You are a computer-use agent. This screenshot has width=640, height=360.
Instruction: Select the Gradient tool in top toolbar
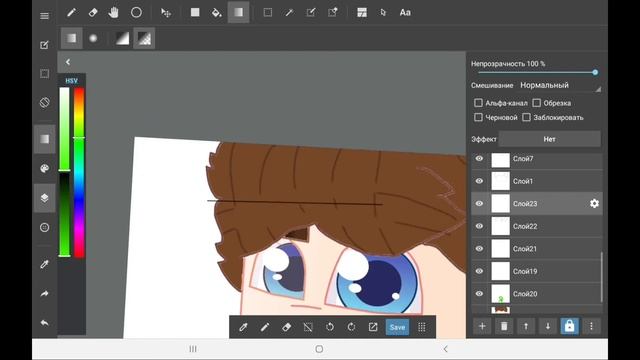tap(238, 13)
